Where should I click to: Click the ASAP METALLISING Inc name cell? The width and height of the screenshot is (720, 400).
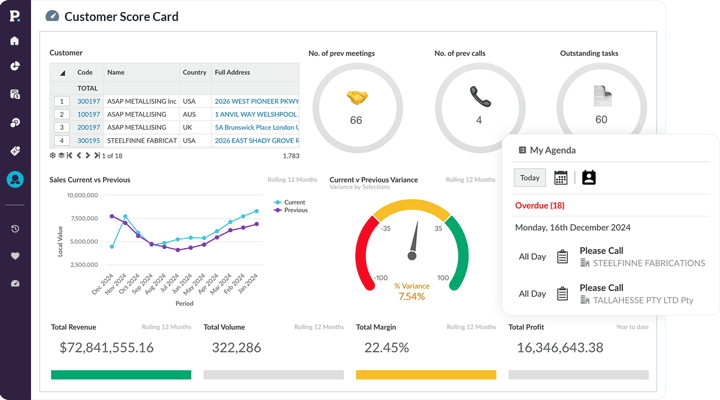pos(141,101)
